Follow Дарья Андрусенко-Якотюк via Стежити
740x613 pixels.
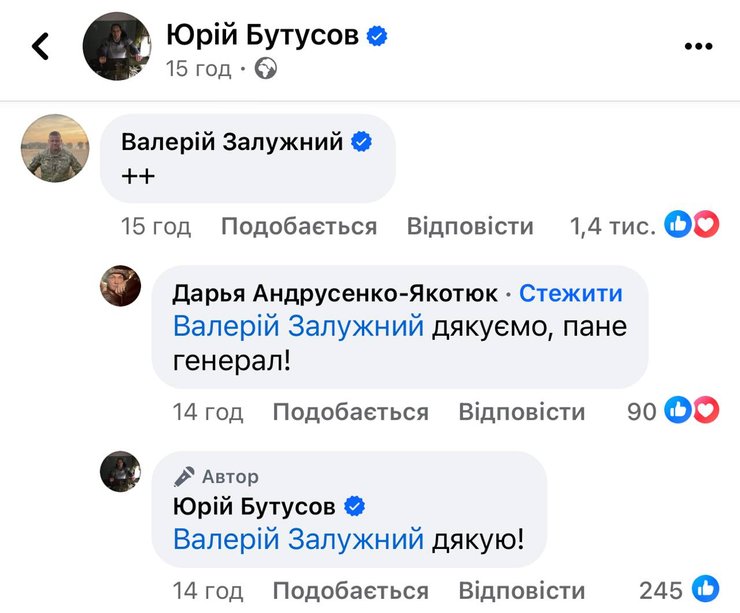570,293
